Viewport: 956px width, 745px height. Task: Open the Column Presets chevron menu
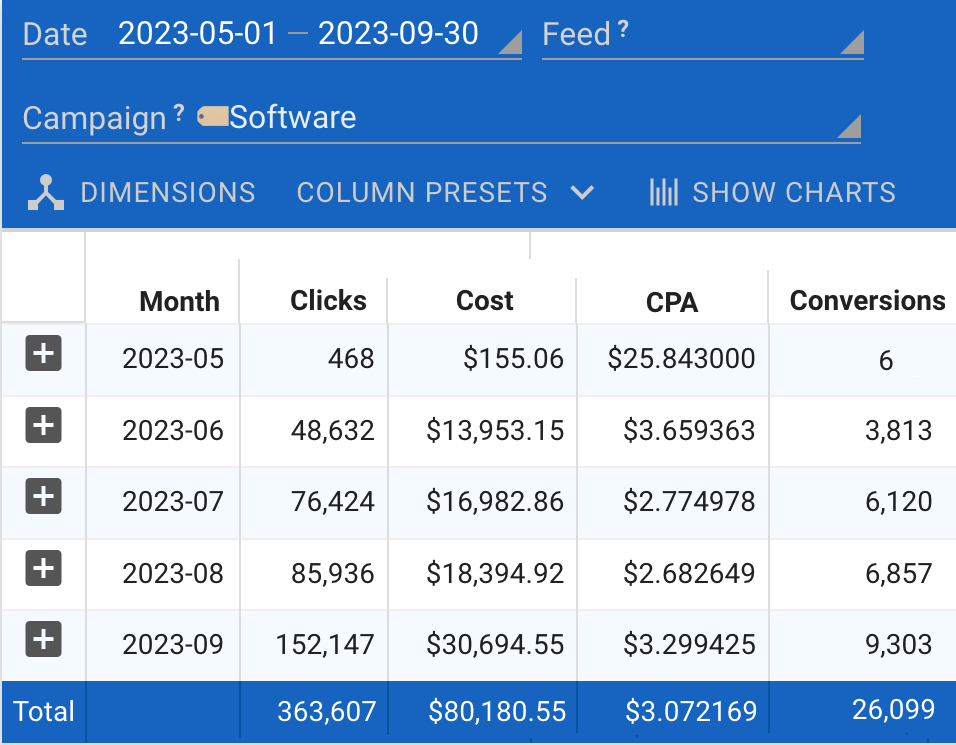tap(582, 192)
